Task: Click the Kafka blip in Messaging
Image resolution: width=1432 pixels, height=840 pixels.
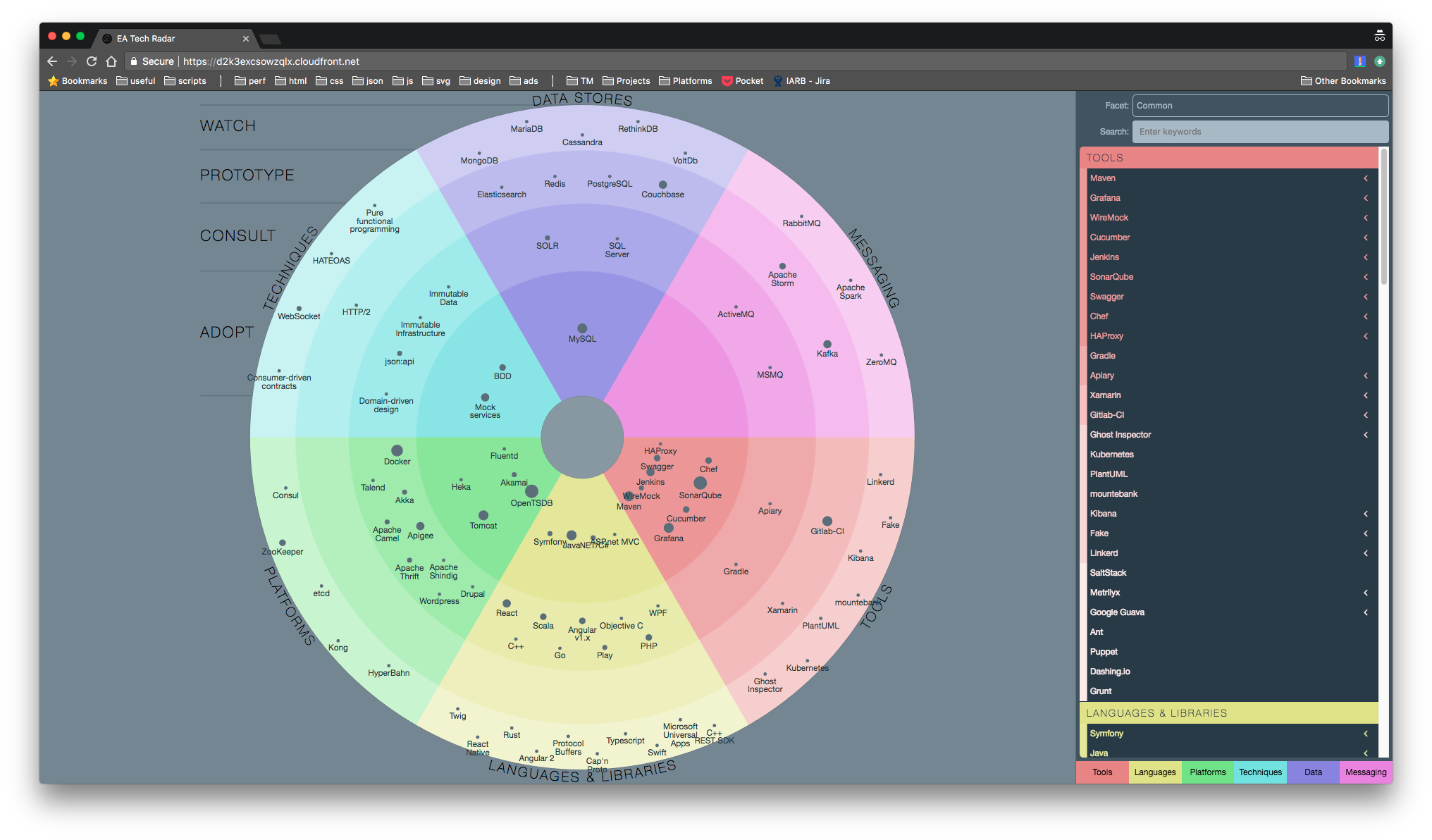Action: pyautogui.click(x=827, y=345)
